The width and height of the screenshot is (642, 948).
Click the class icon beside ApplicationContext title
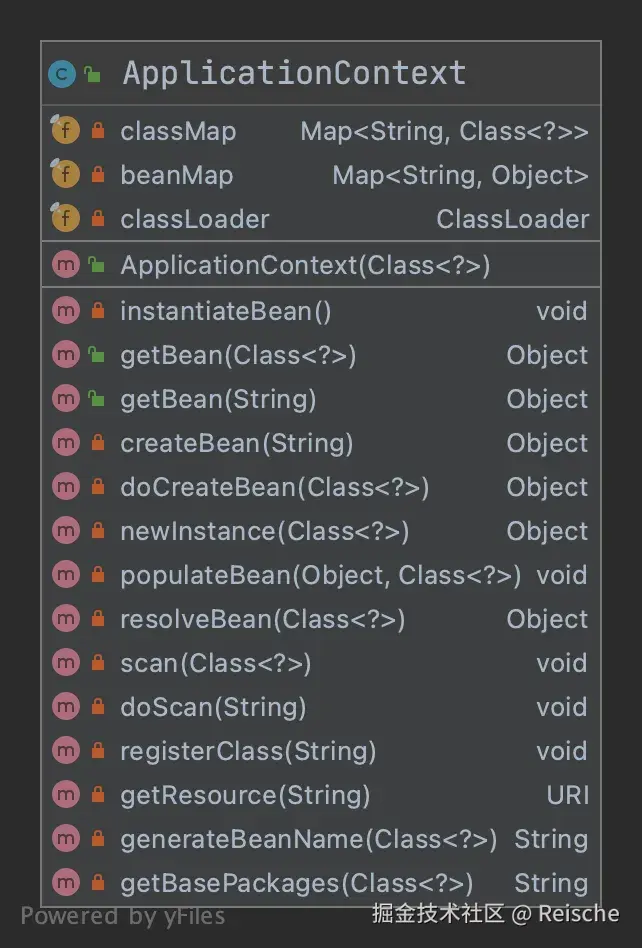pos(62,73)
